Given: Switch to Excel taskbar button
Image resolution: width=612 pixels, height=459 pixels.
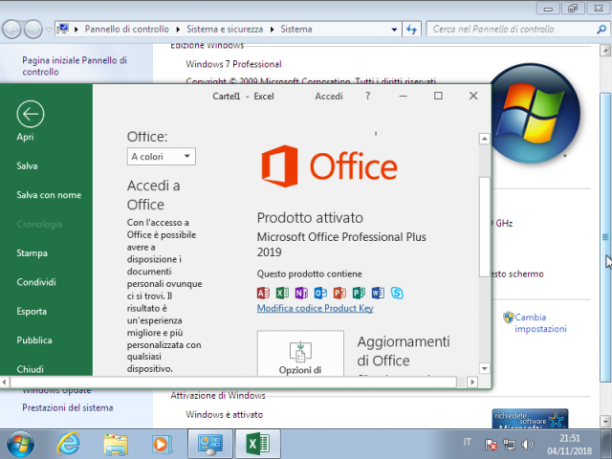Looking at the screenshot, I should point(258,444).
